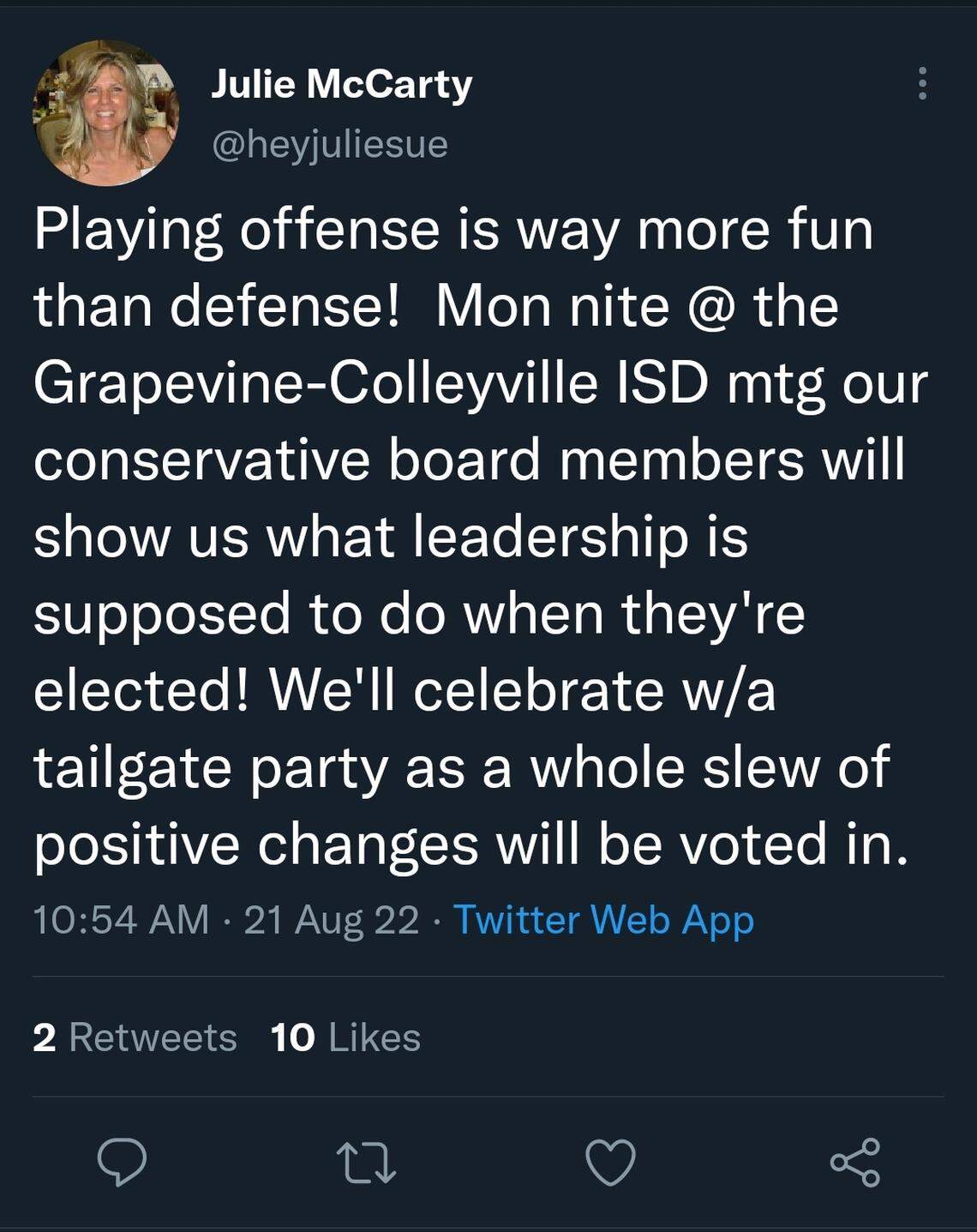Click the phrase "tailgate party" in the tweet
977x1232 pixels.
(211, 767)
